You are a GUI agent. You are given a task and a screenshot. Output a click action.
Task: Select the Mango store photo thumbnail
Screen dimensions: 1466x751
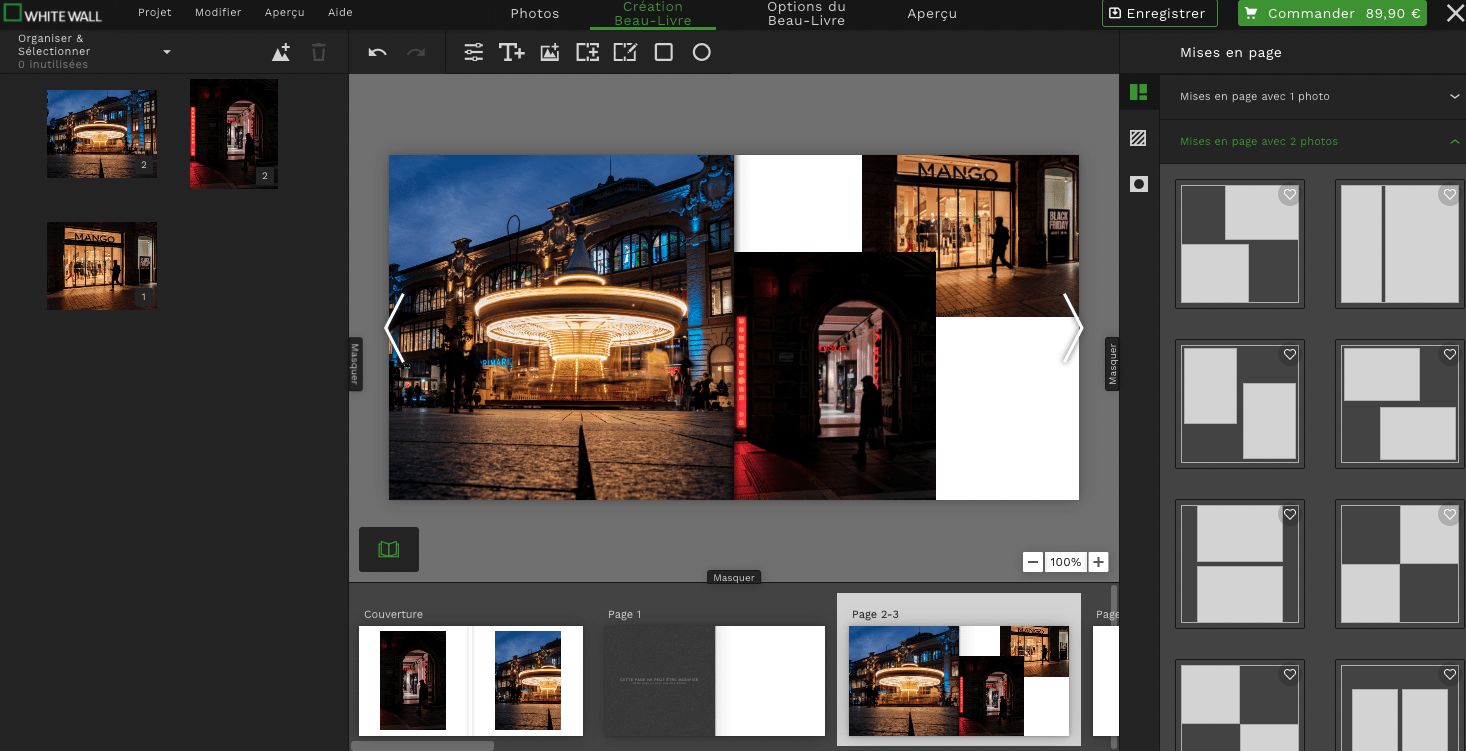(x=101, y=265)
